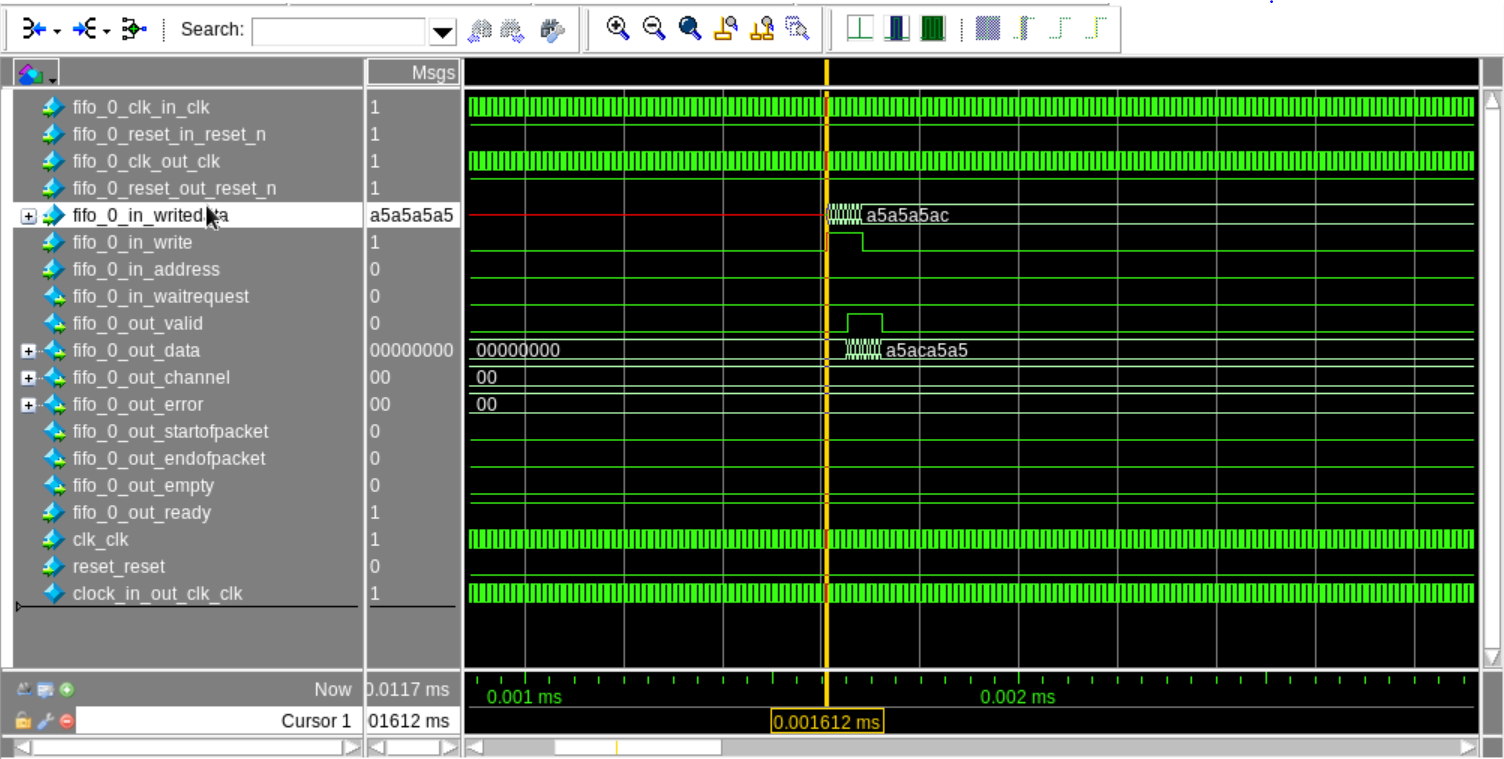This screenshot has height=759, width=1504.
Task: Select the fifo_0_out_valid signal
Action: [x=137, y=324]
